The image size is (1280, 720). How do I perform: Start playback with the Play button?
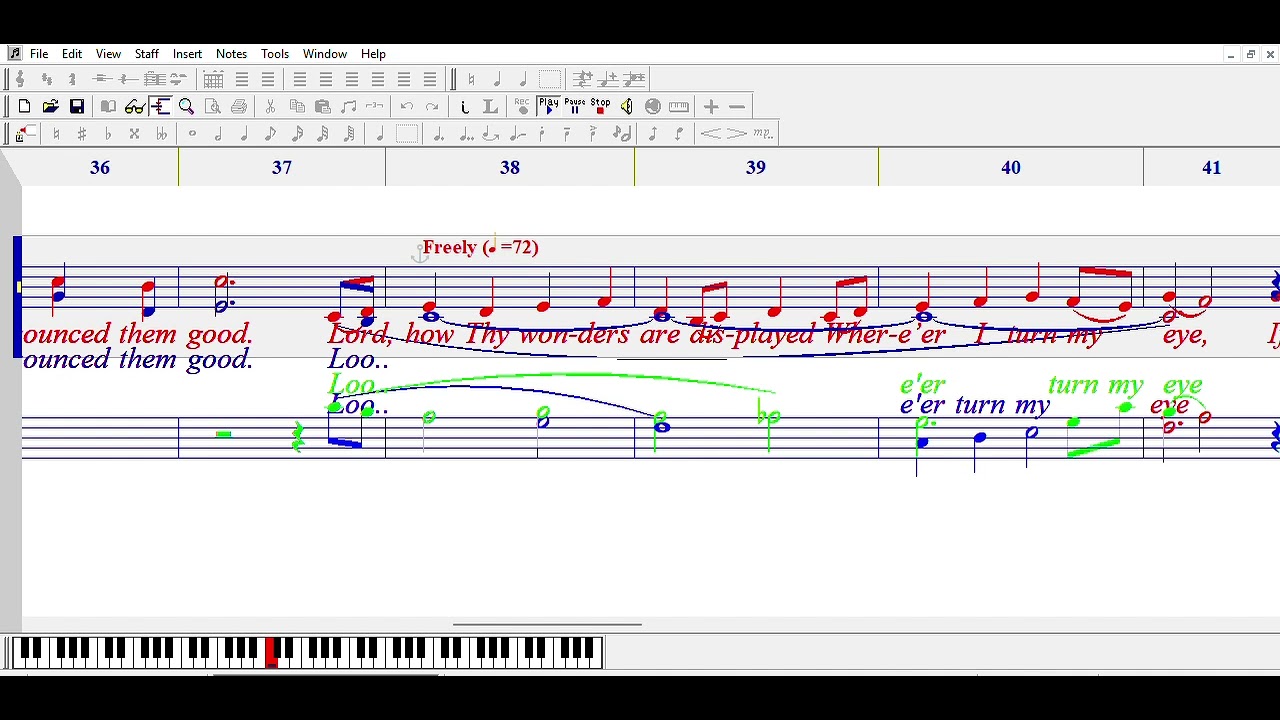pos(549,106)
